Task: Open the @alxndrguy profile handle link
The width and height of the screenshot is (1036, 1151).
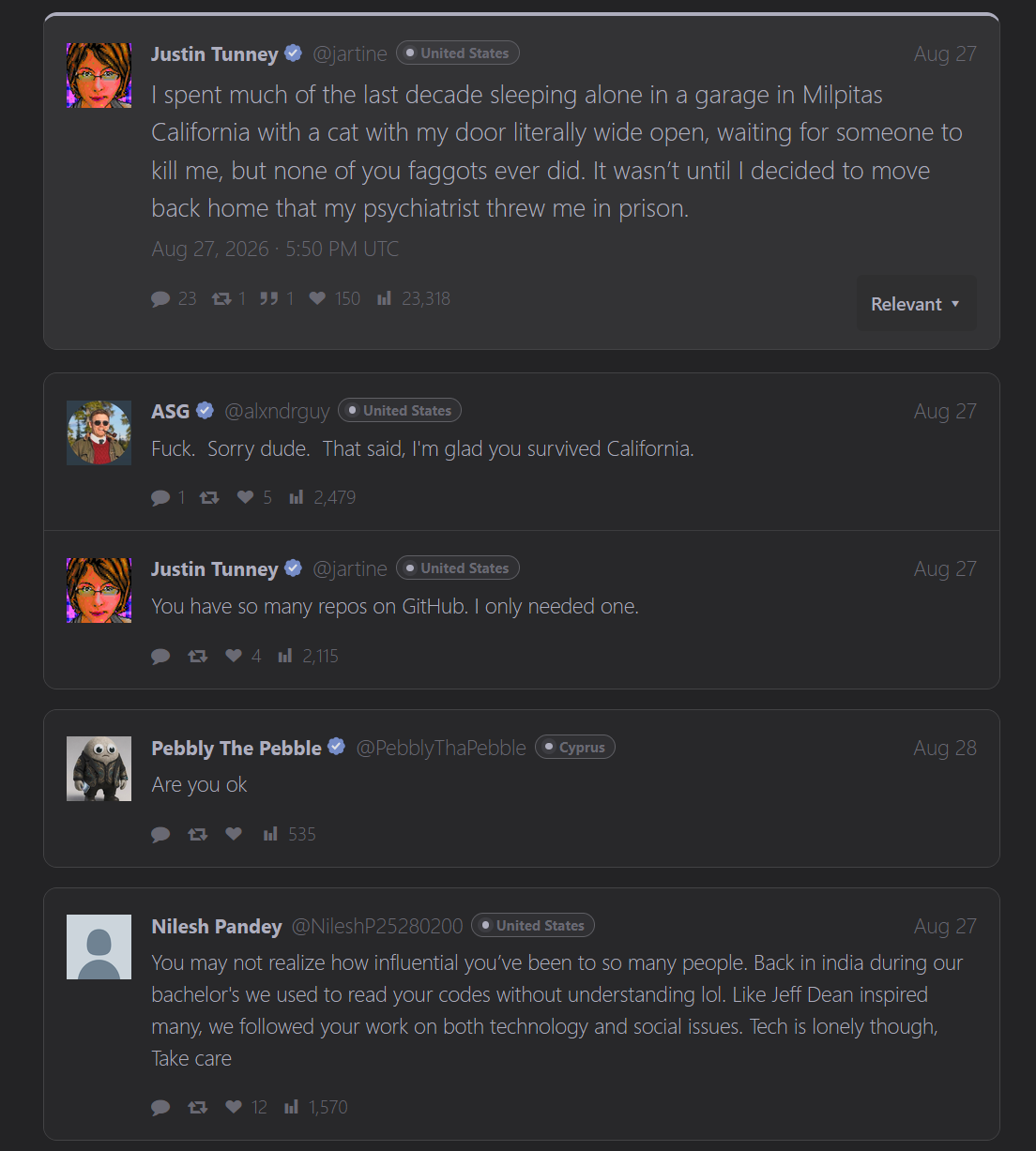Action: tap(277, 411)
